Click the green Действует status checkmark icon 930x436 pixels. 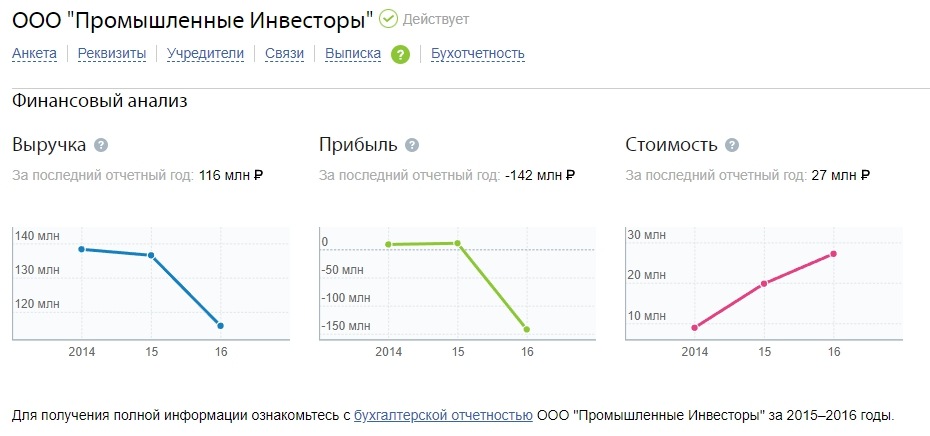pyautogui.click(x=388, y=19)
